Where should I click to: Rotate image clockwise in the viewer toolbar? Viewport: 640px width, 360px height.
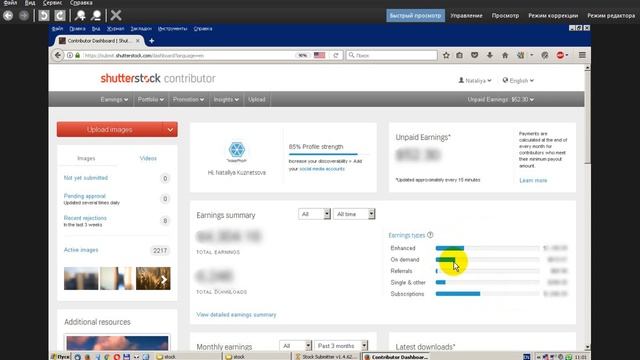point(60,16)
